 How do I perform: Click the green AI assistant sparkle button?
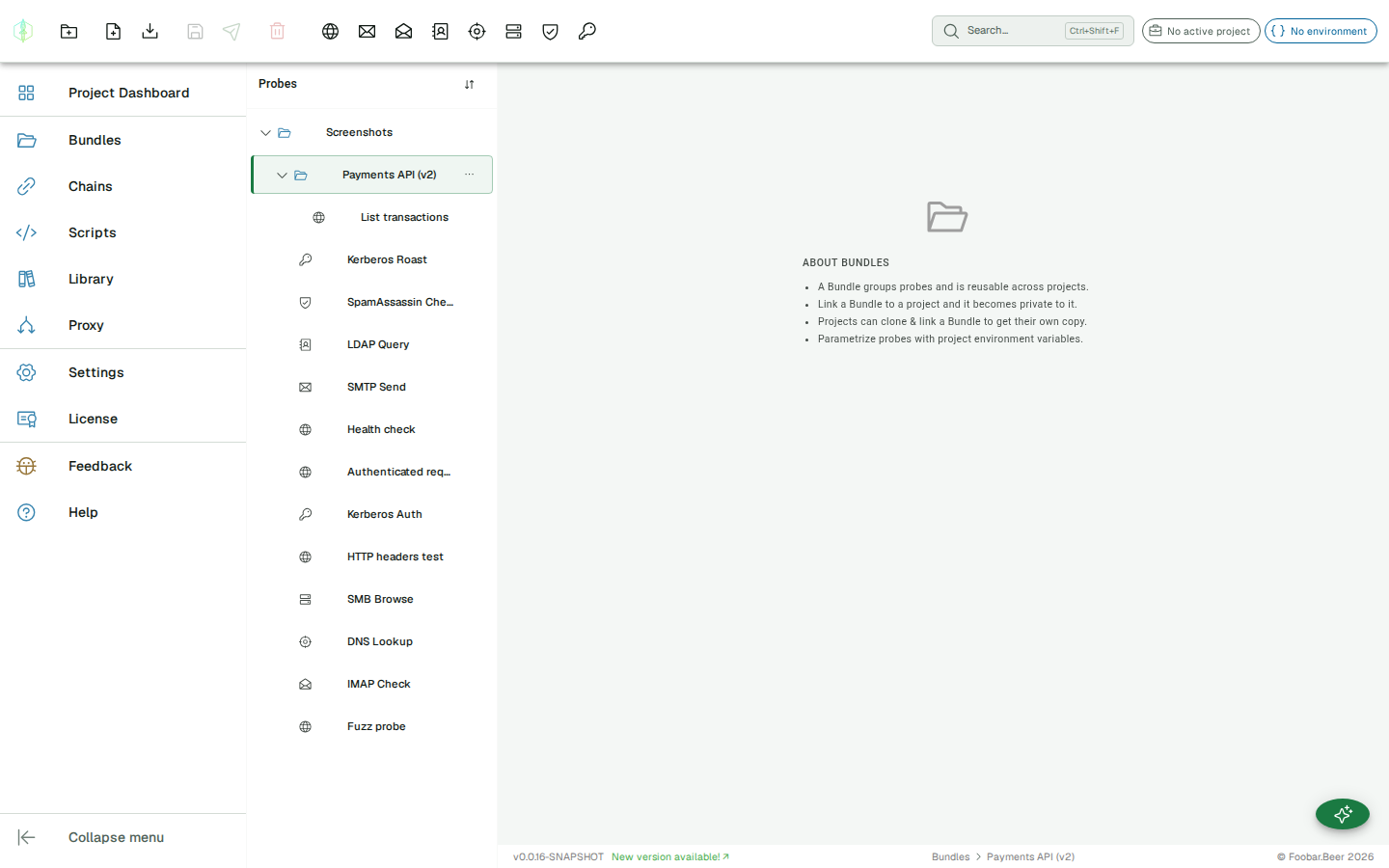(x=1343, y=814)
